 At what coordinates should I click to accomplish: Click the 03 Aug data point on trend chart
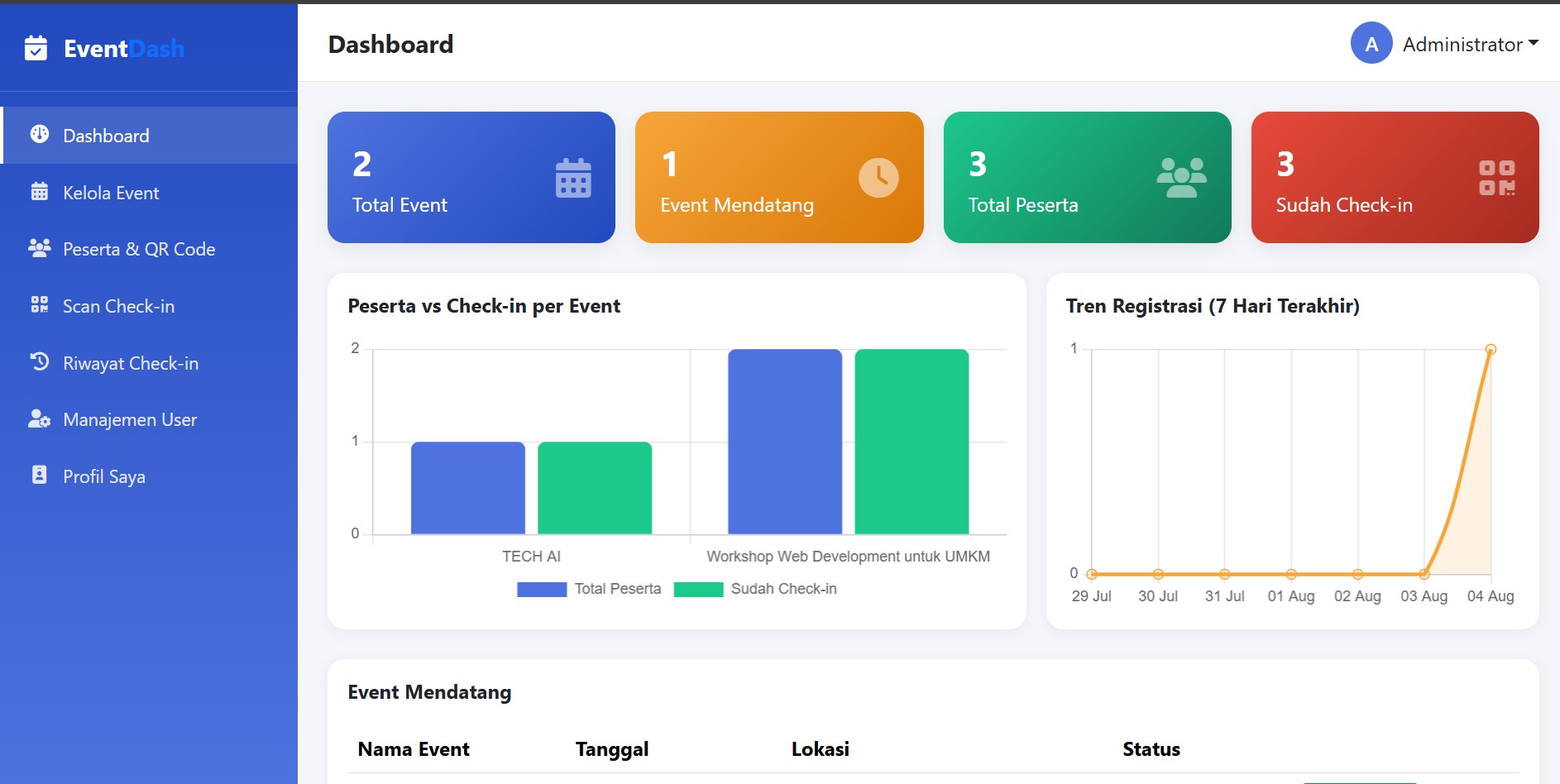click(1424, 574)
